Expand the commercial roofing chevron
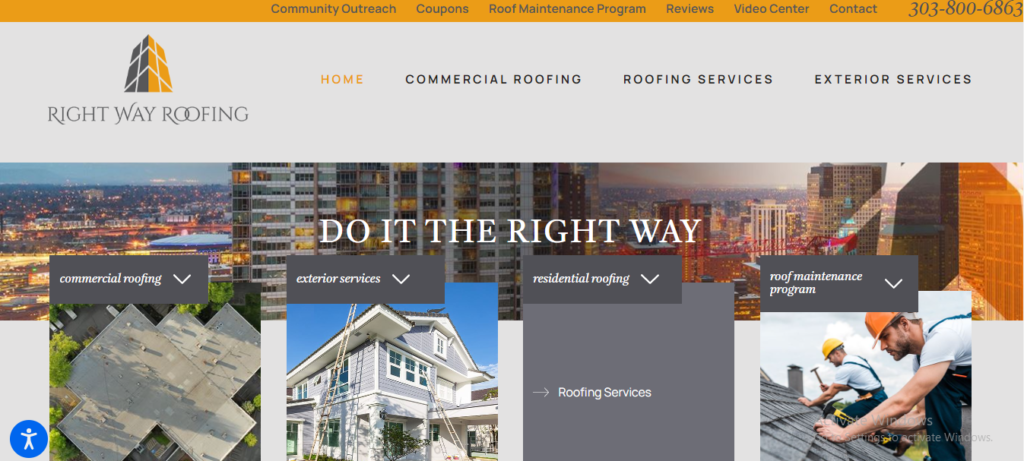 [182, 279]
